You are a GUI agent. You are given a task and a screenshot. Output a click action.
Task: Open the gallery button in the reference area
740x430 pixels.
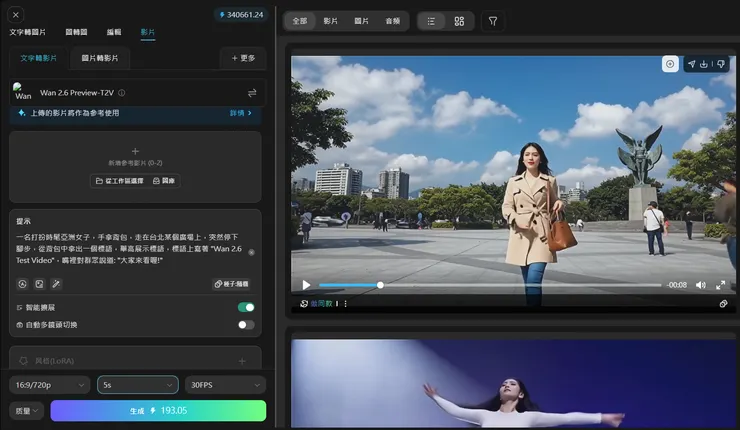point(164,181)
